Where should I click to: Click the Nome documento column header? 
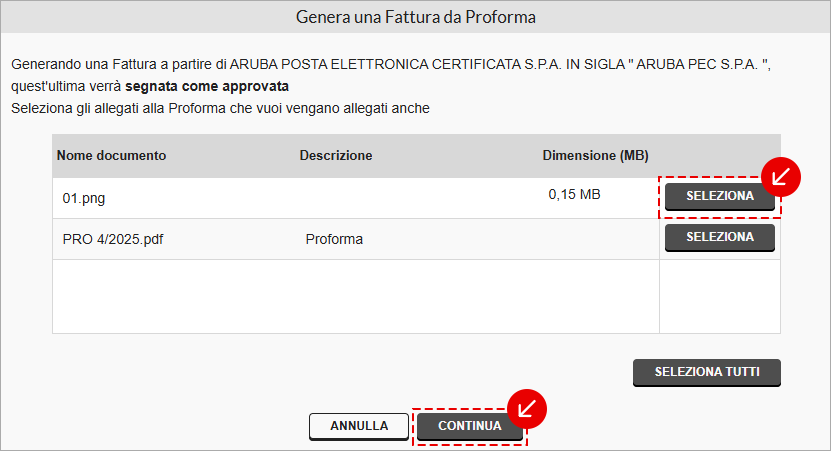[x=111, y=155]
